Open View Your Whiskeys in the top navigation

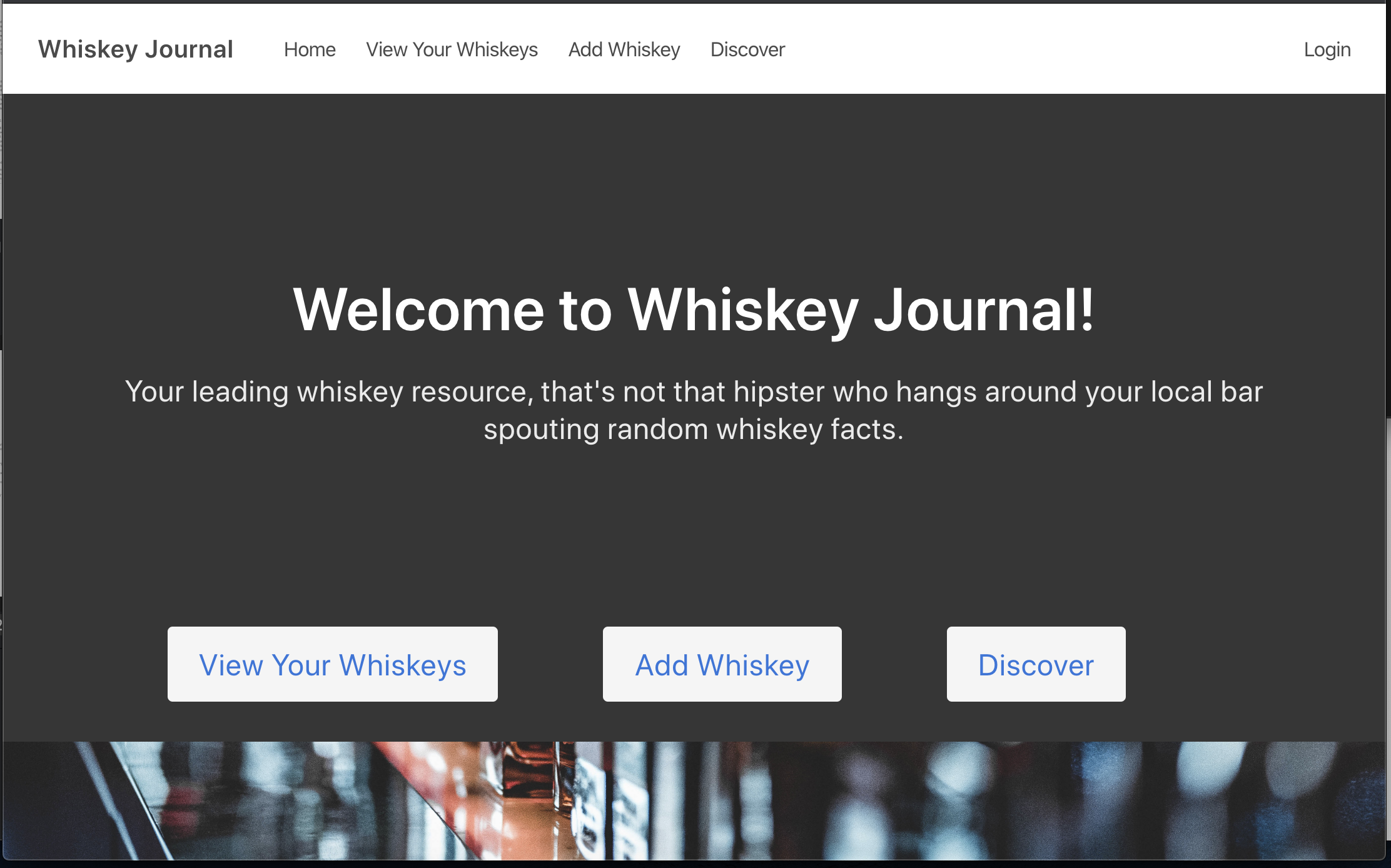click(x=452, y=49)
